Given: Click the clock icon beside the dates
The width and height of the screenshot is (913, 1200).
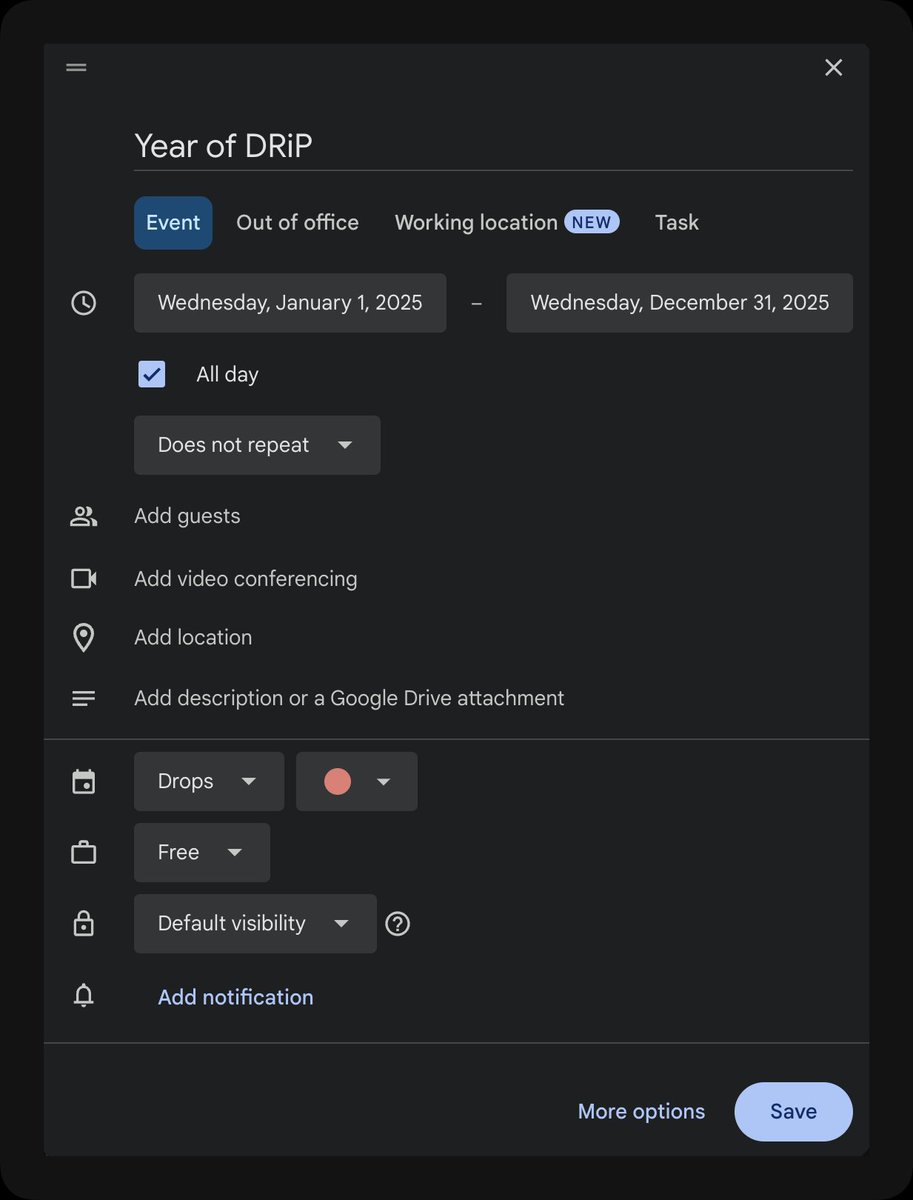Looking at the screenshot, I should pyautogui.click(x=84, y=303).
